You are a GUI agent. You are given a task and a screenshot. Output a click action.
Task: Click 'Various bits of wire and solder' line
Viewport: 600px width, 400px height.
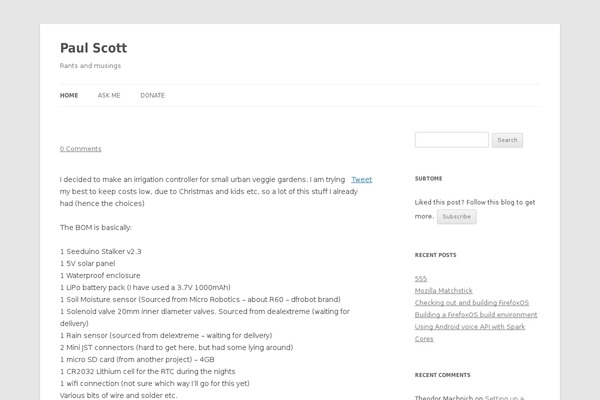[x=119, y=395]
